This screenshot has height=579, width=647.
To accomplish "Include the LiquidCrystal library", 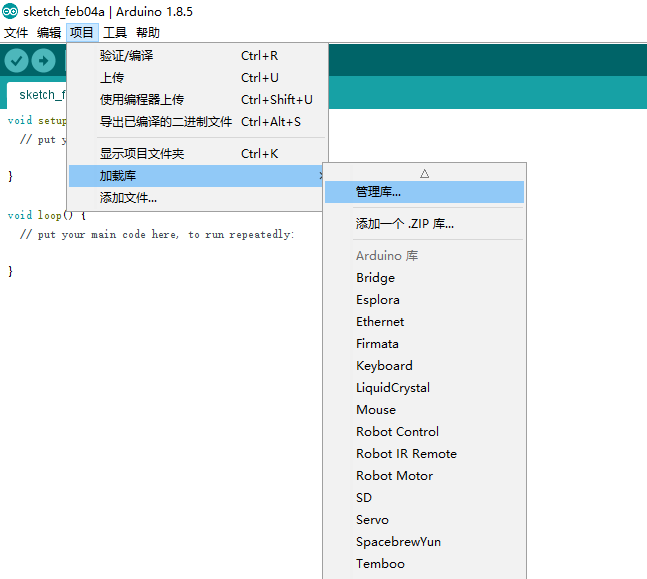I will (424, 388).
